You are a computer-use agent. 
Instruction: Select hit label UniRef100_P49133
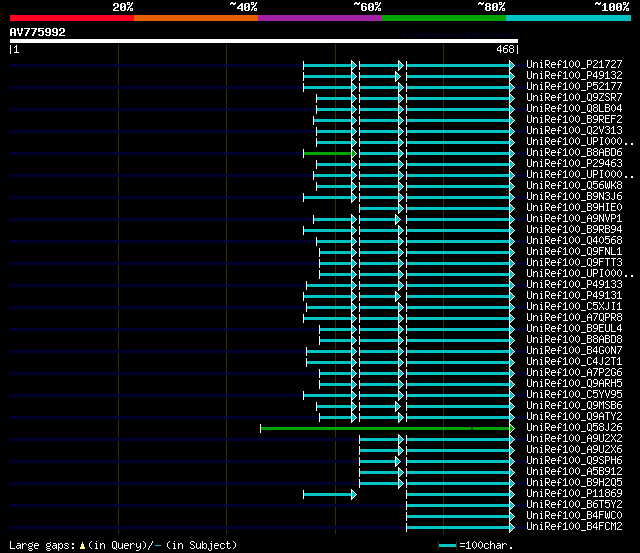(x=574, y=285)
